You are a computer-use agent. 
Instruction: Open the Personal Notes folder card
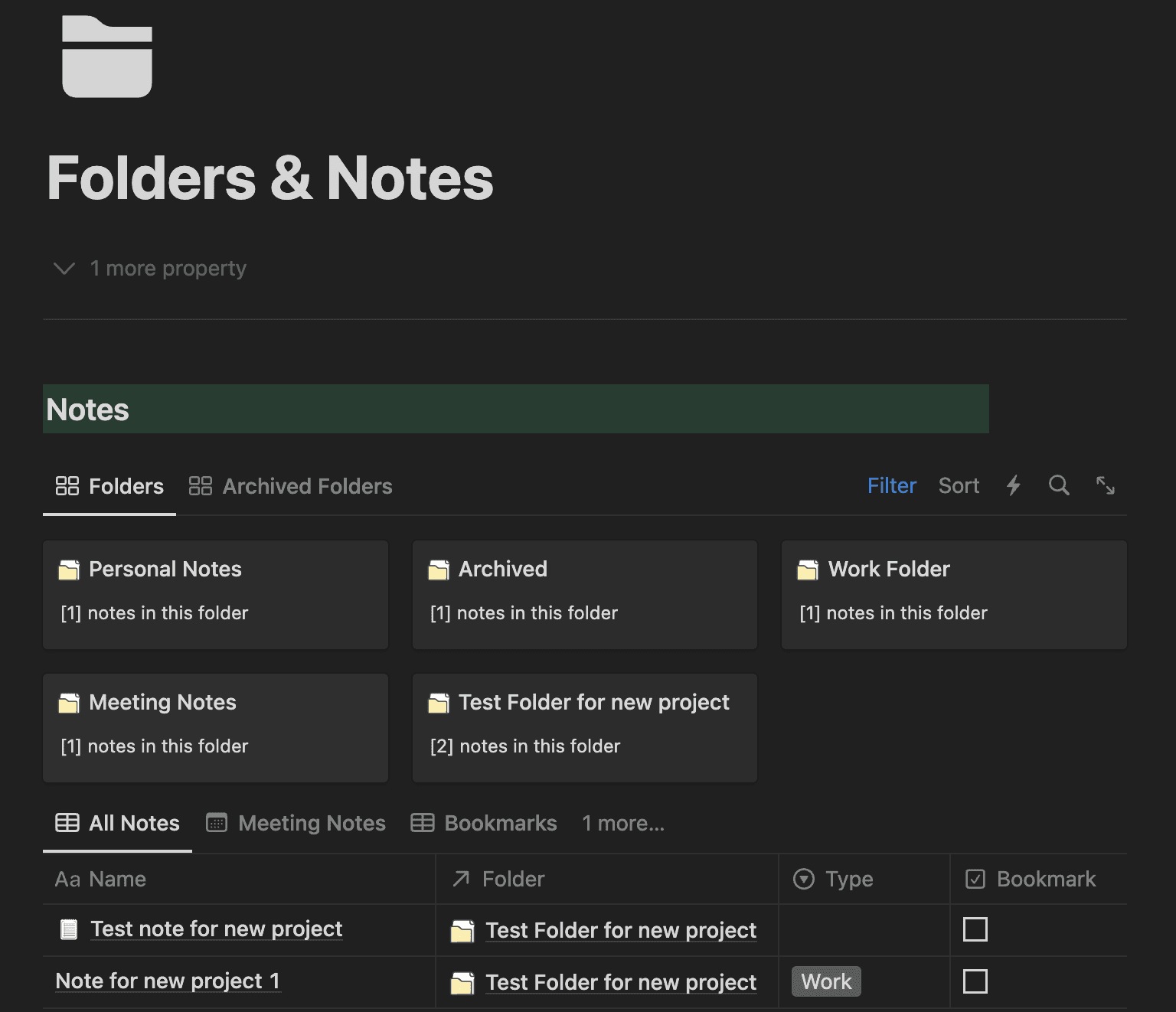(216, 595)
